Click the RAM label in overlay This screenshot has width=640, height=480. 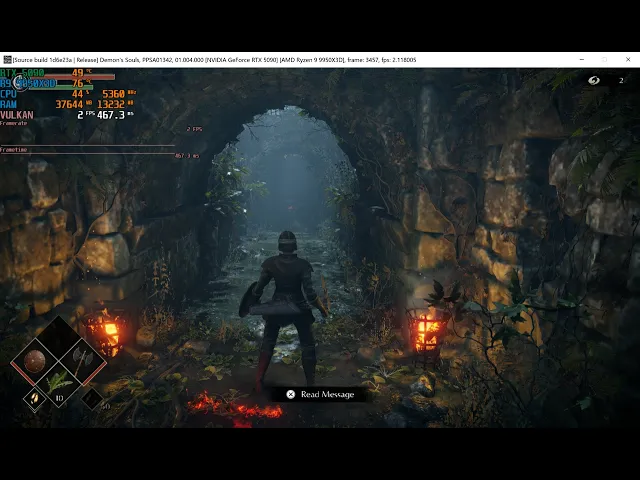[x=9, y=104]
